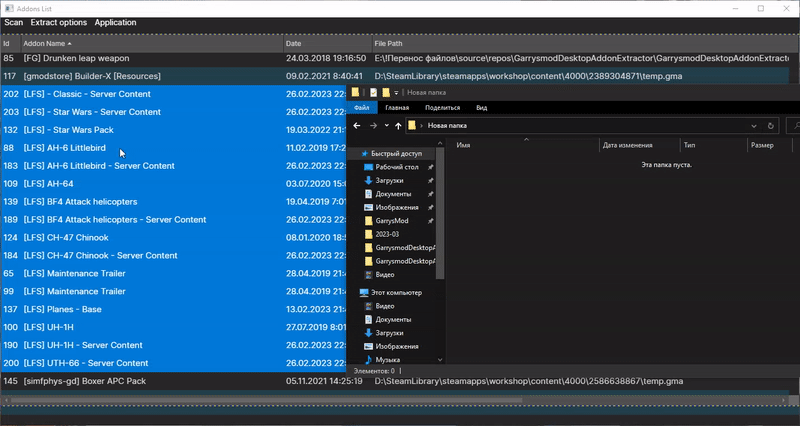Select [LFS] - Star Wars Pack row
800x426 pixels.
click(x=173, y=130)
